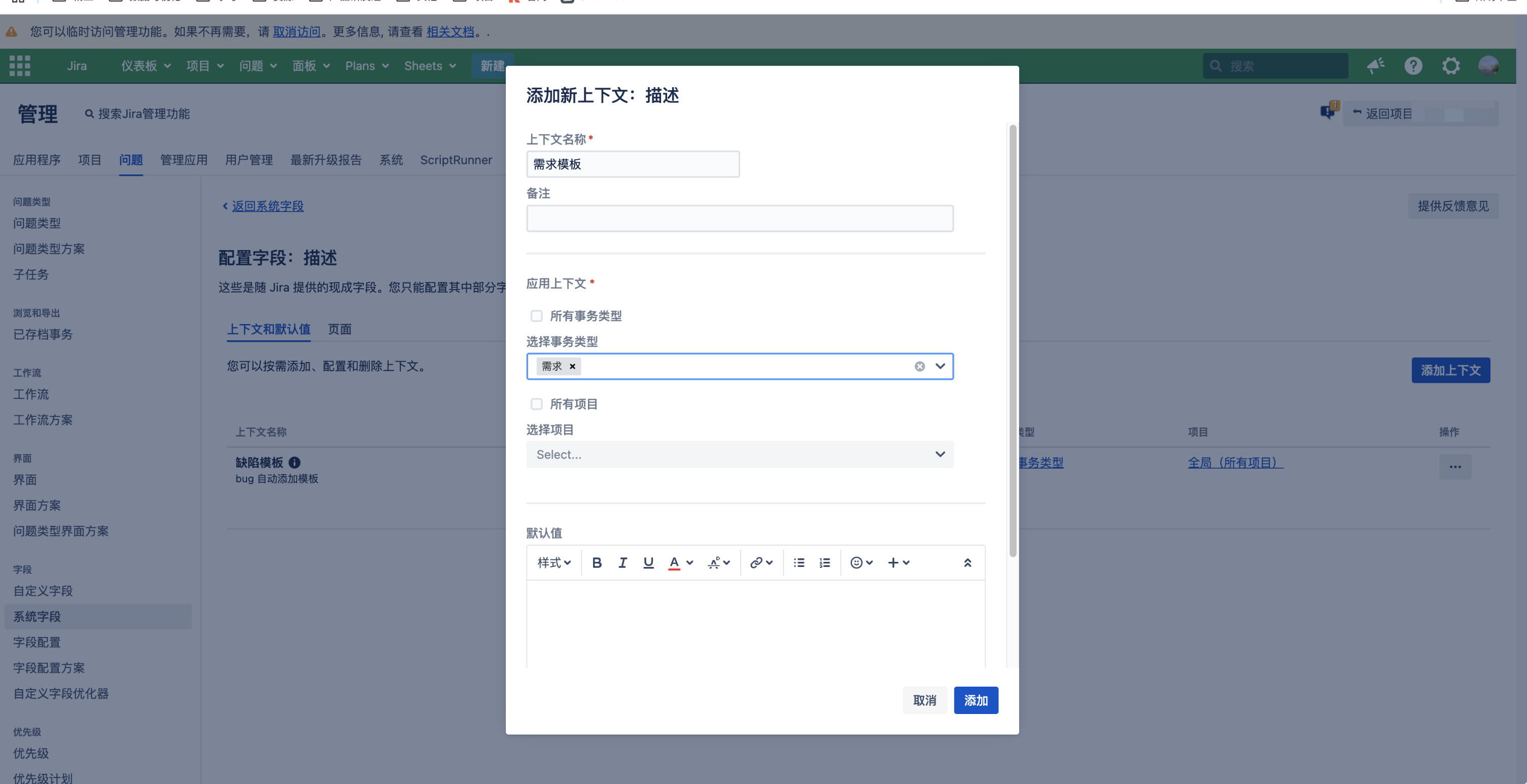Follow the 返回系统字段 link
This screenshot has width=1527, height=784.
pyautogui.click(x=267, y=206)
